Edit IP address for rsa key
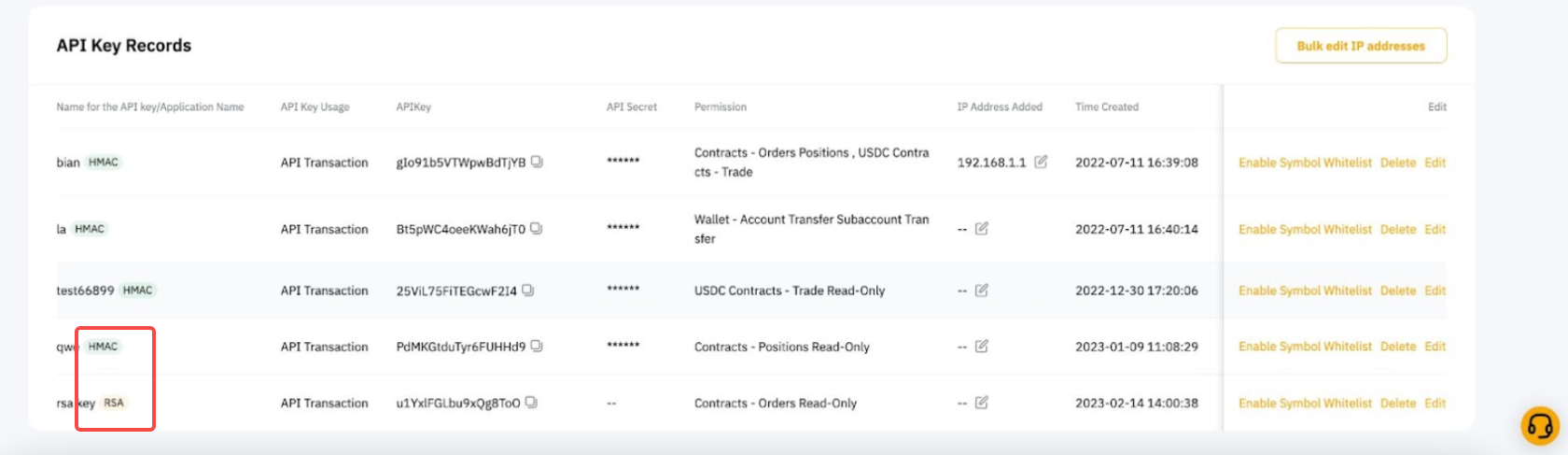Screen dimensions: 1568x455 (x=982, y=403)
